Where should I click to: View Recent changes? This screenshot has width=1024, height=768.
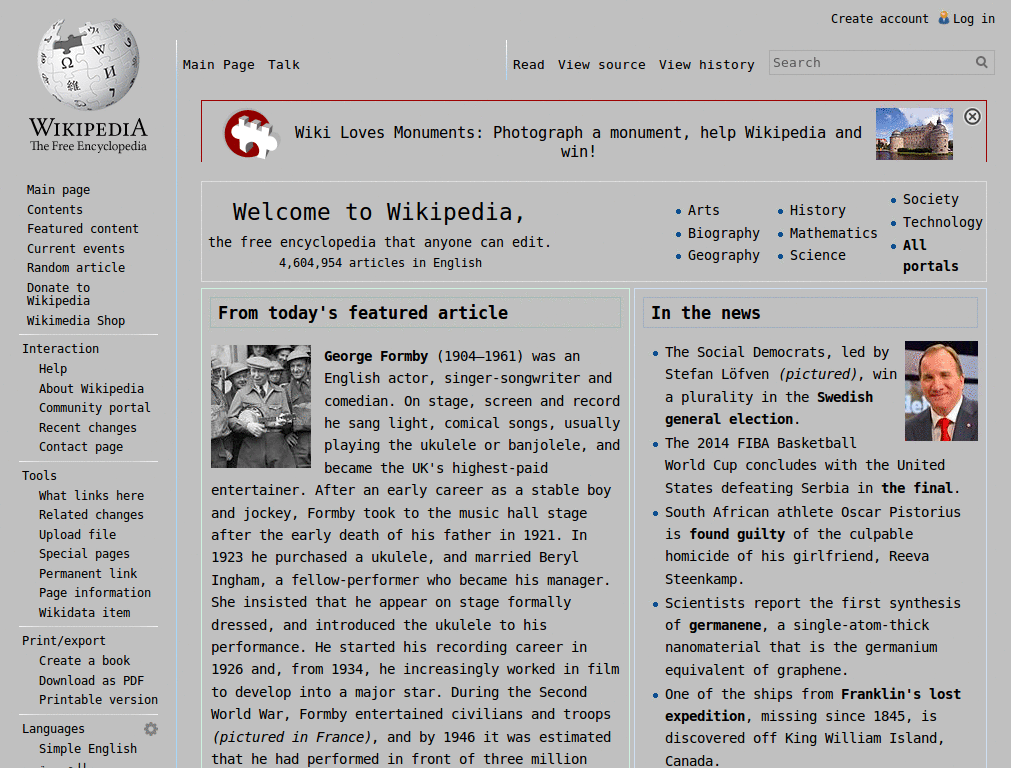pyautogui.click(x=88, y=428)
